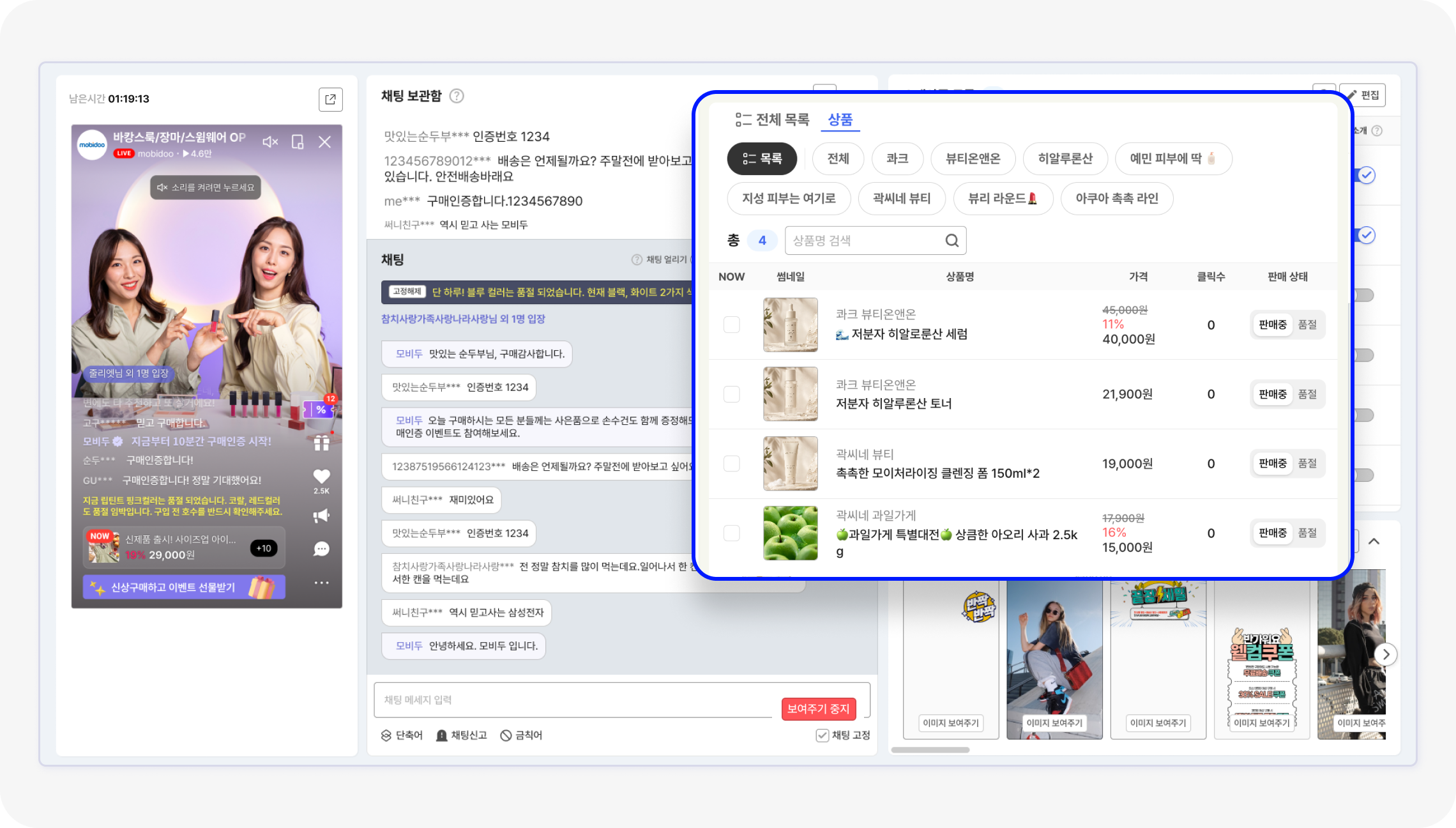The image size is (1456, 828).
Task: Check the box for 저분자 히알루론산 토너
Action: pyautogui.click(x=732, y=394)
